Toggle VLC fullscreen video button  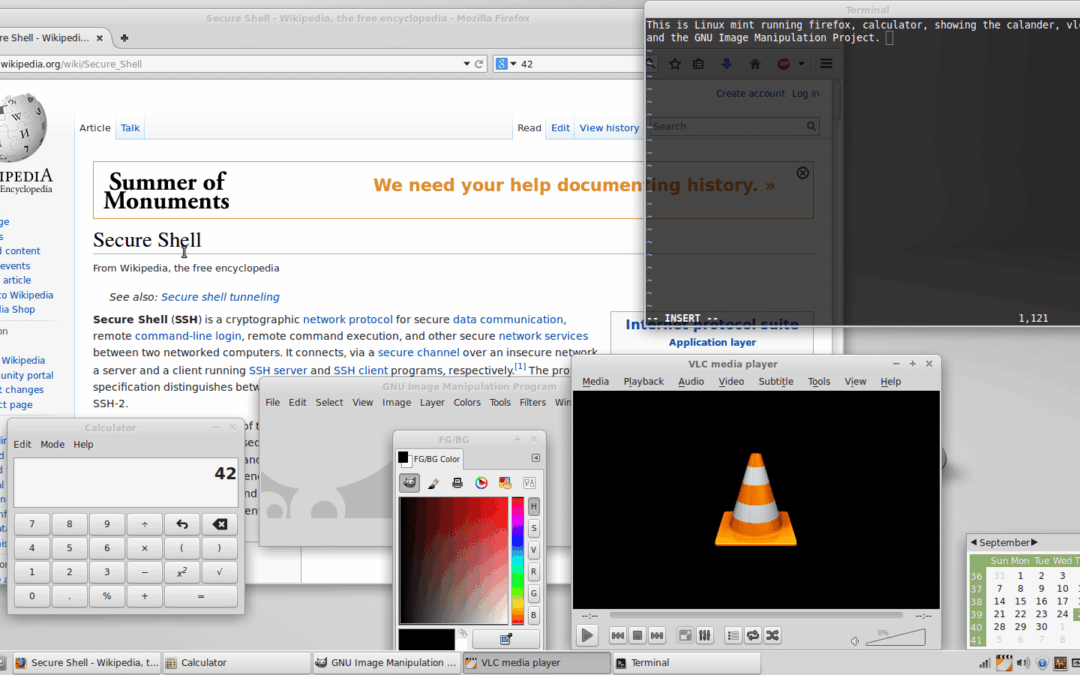click(685, 635)
